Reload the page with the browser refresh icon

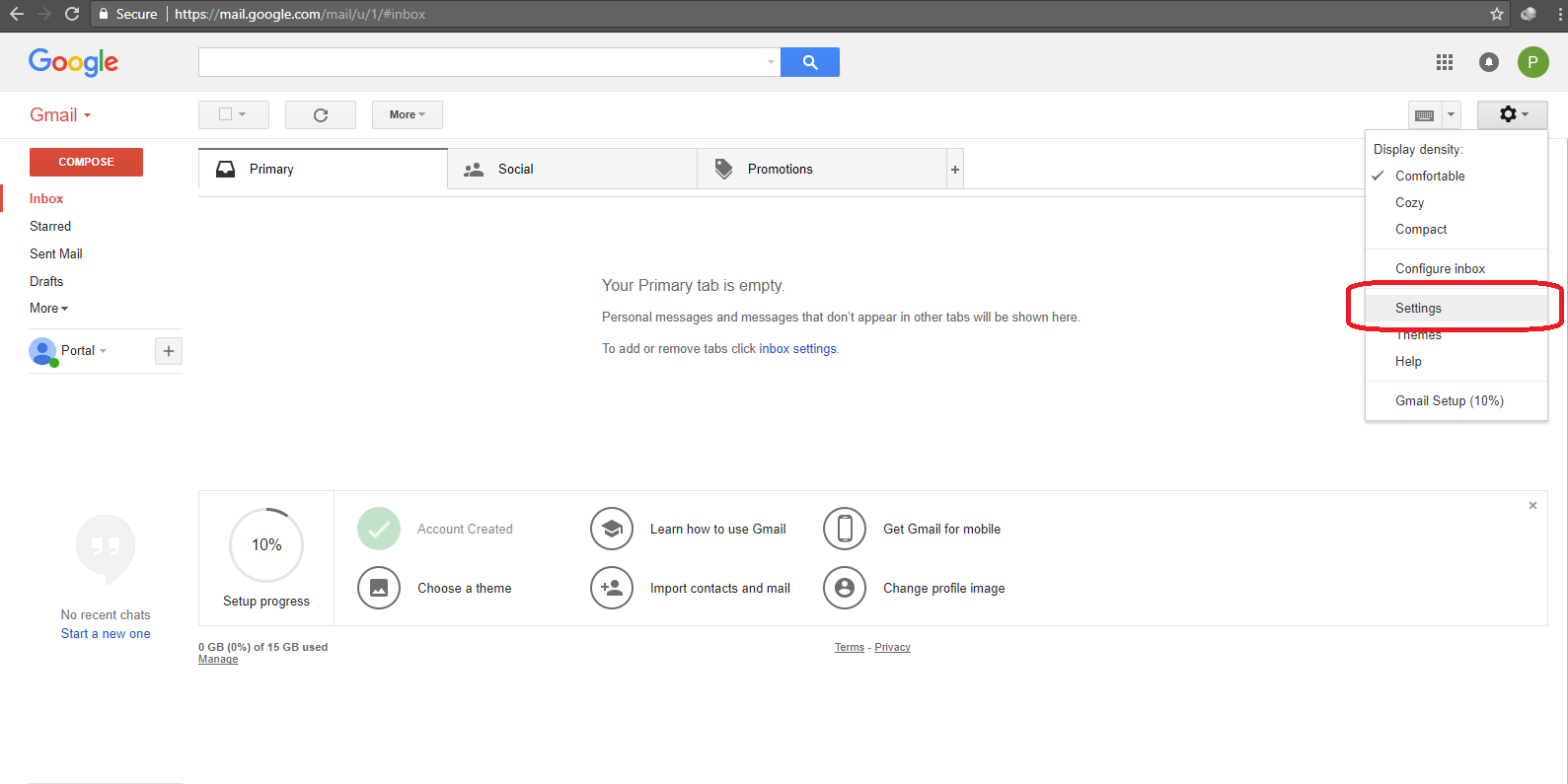71,14
